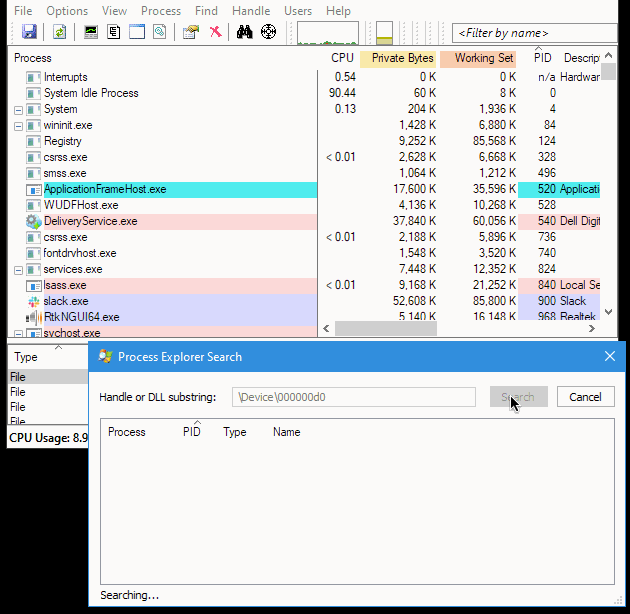
Task: Click the Working Set column header
Action: 481,58
